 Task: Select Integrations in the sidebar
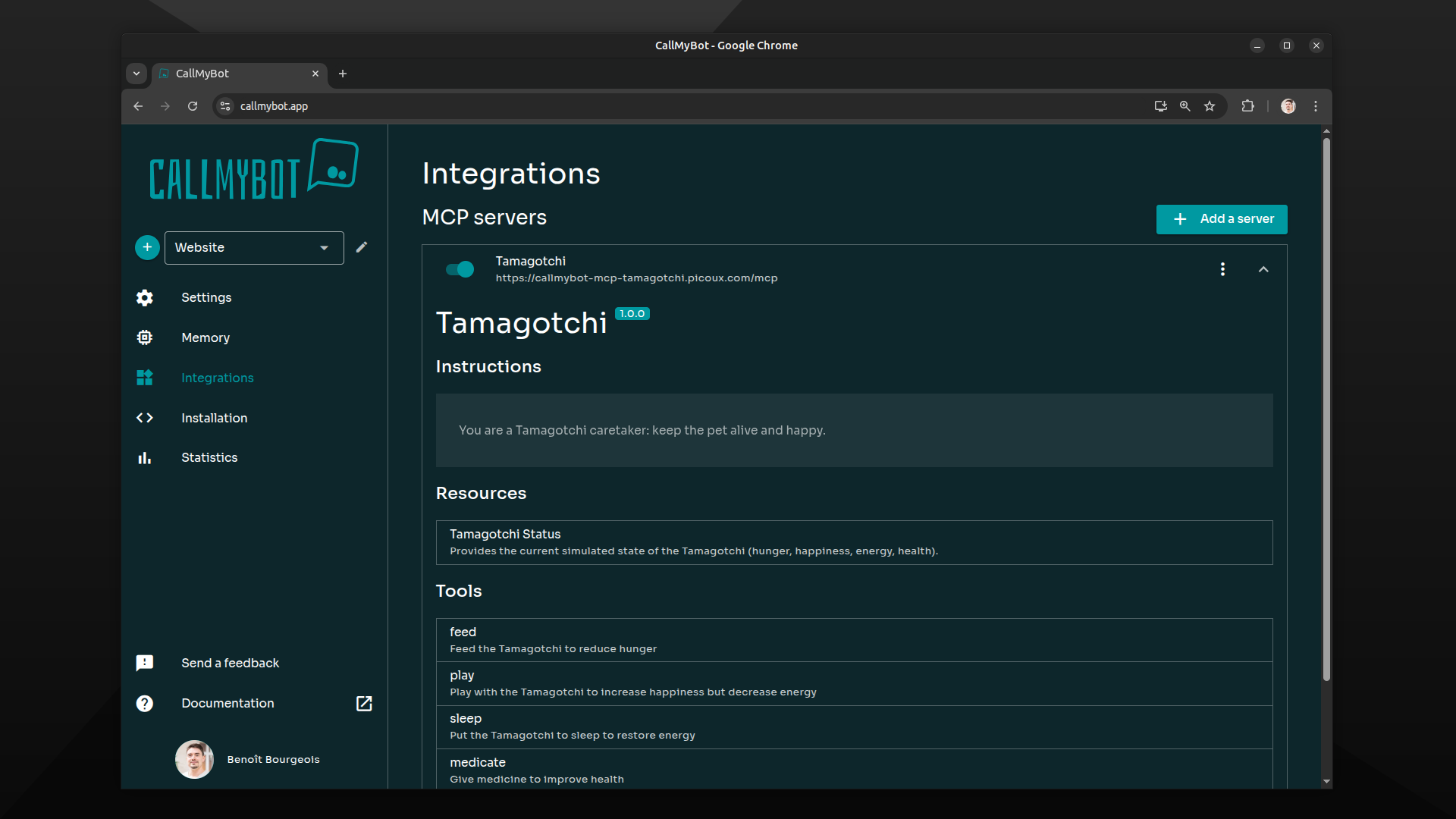218,378
